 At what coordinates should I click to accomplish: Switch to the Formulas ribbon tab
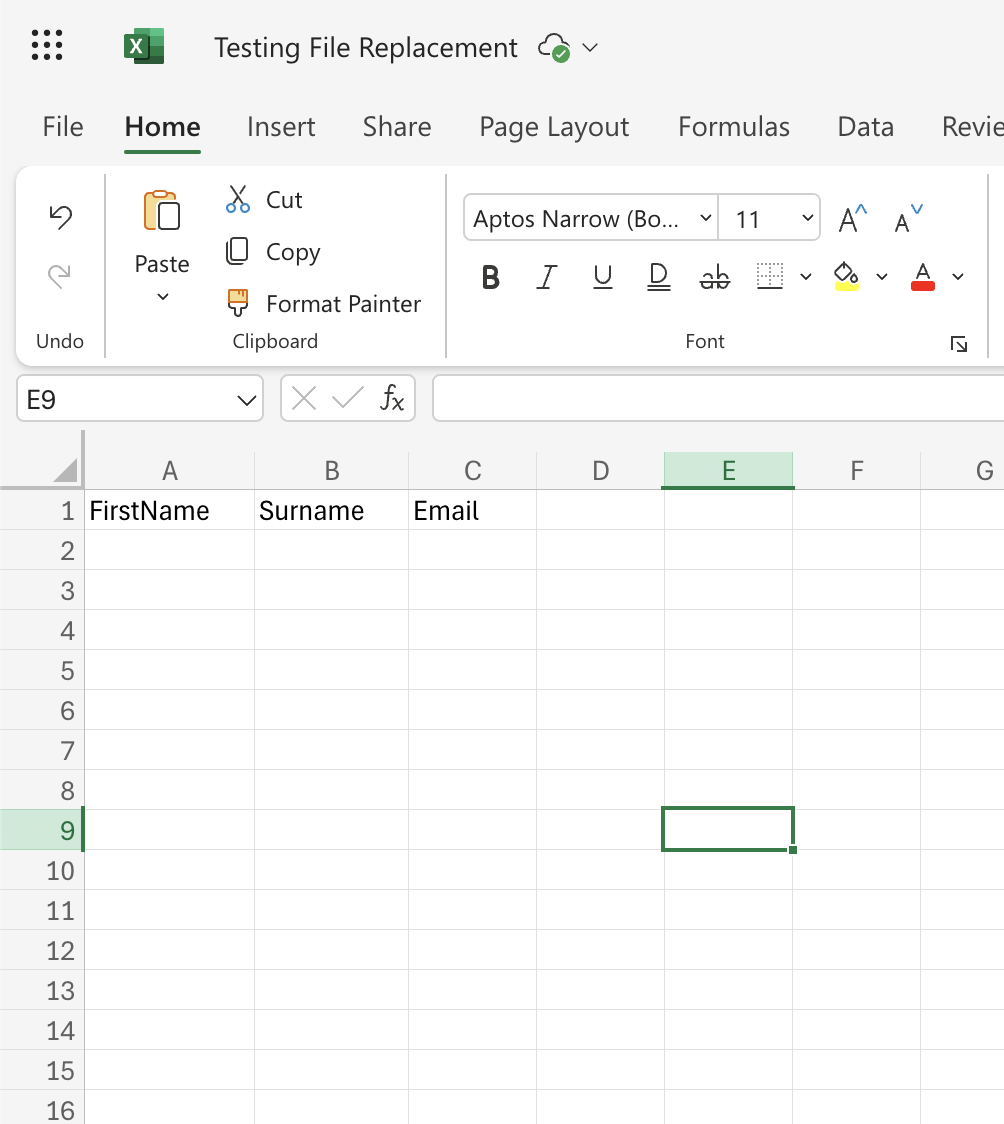point(733,127)
